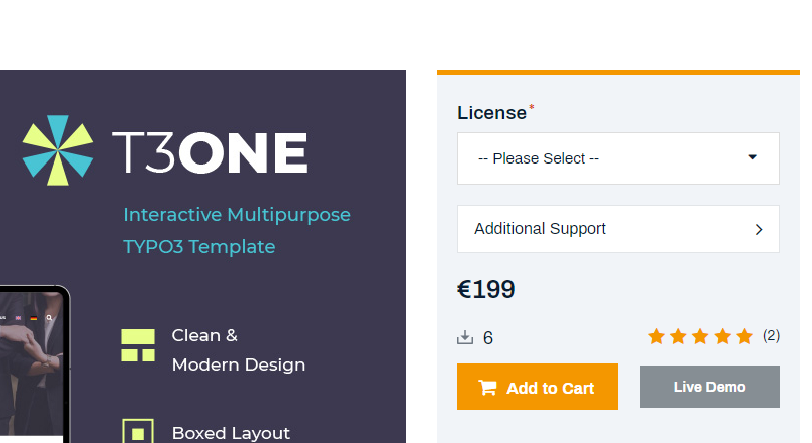Open the Live Demo
The width and height of the screenshot is (812, 443).
coord(709,387)
